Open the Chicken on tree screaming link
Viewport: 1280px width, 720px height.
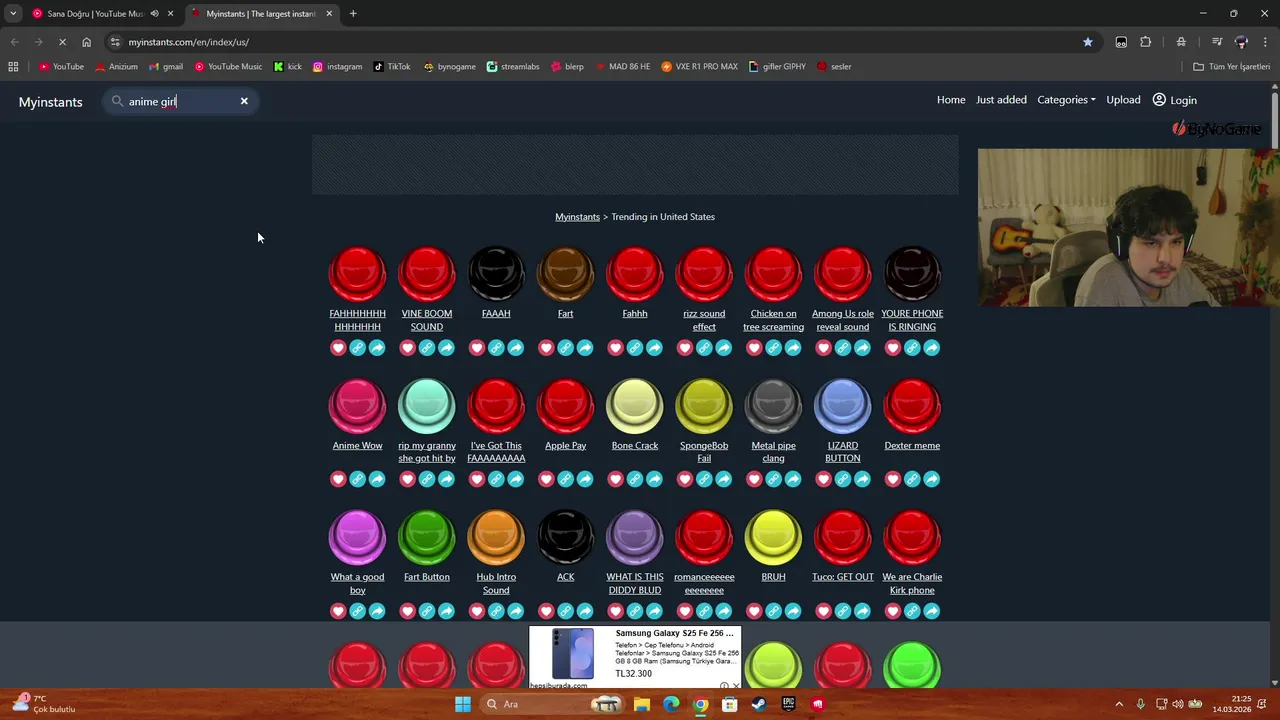click(x=774, y=320)
